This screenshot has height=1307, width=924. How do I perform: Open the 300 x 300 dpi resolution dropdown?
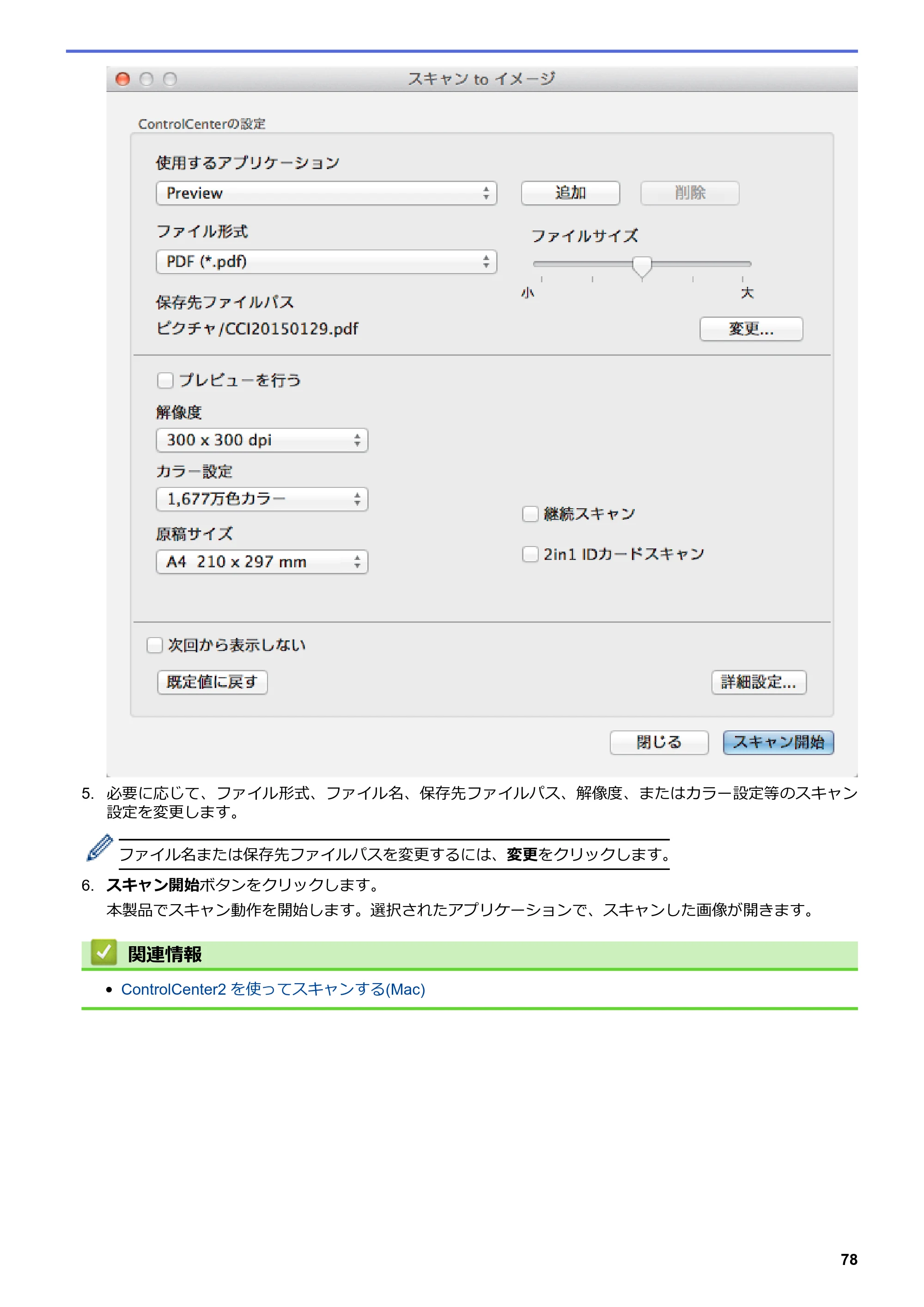click(x=262, y=440)
